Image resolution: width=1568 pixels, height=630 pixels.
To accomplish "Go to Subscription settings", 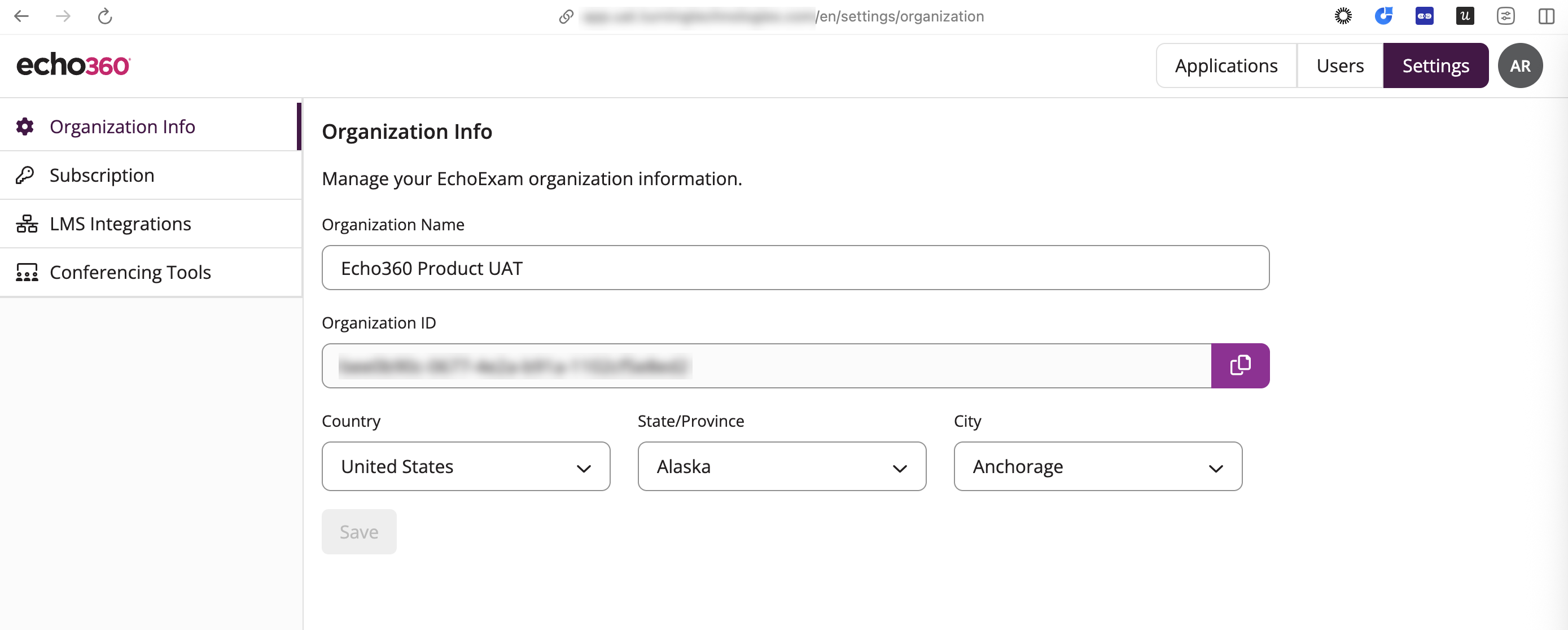I will point(150,176).
